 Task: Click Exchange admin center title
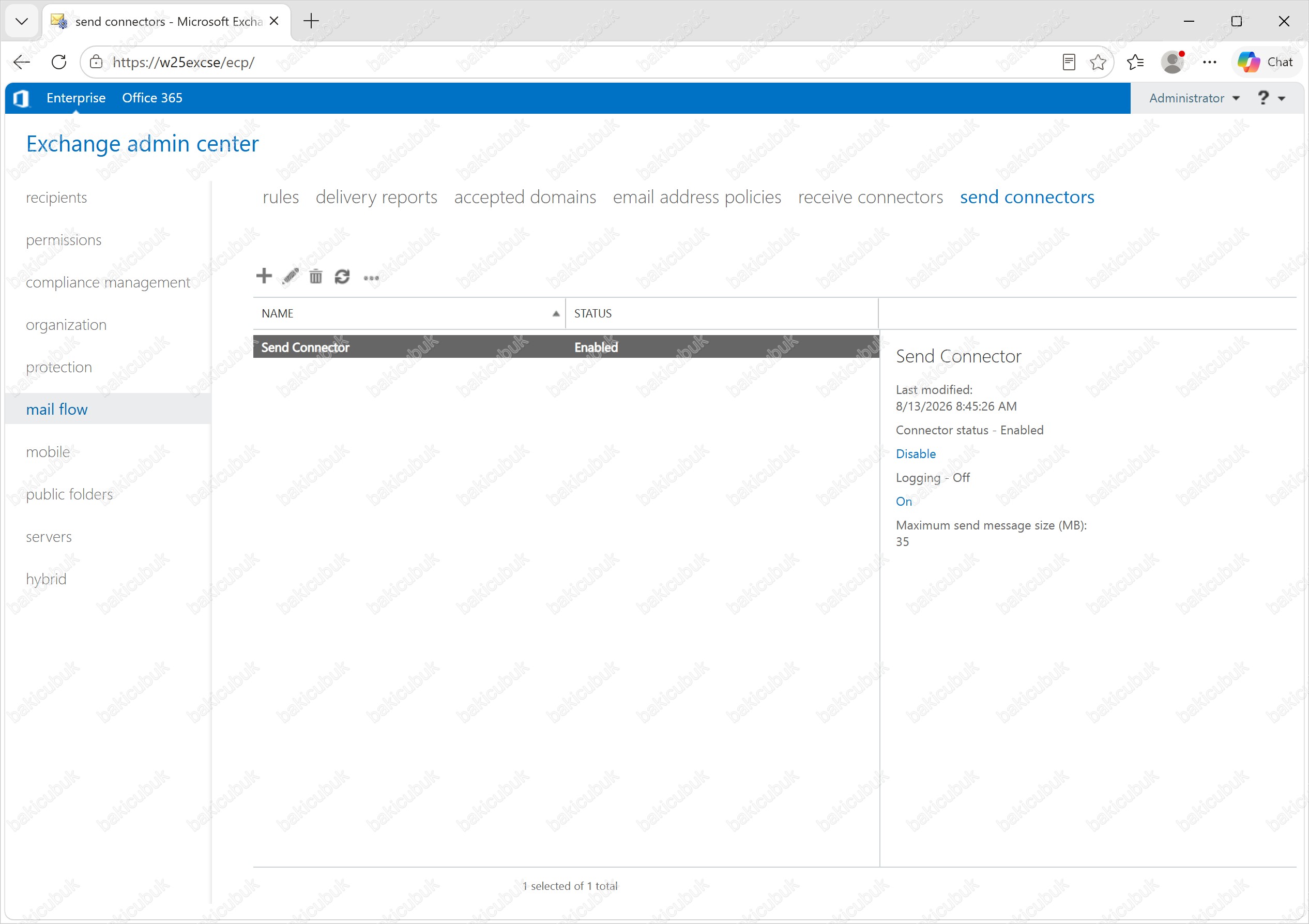[143, 144]
